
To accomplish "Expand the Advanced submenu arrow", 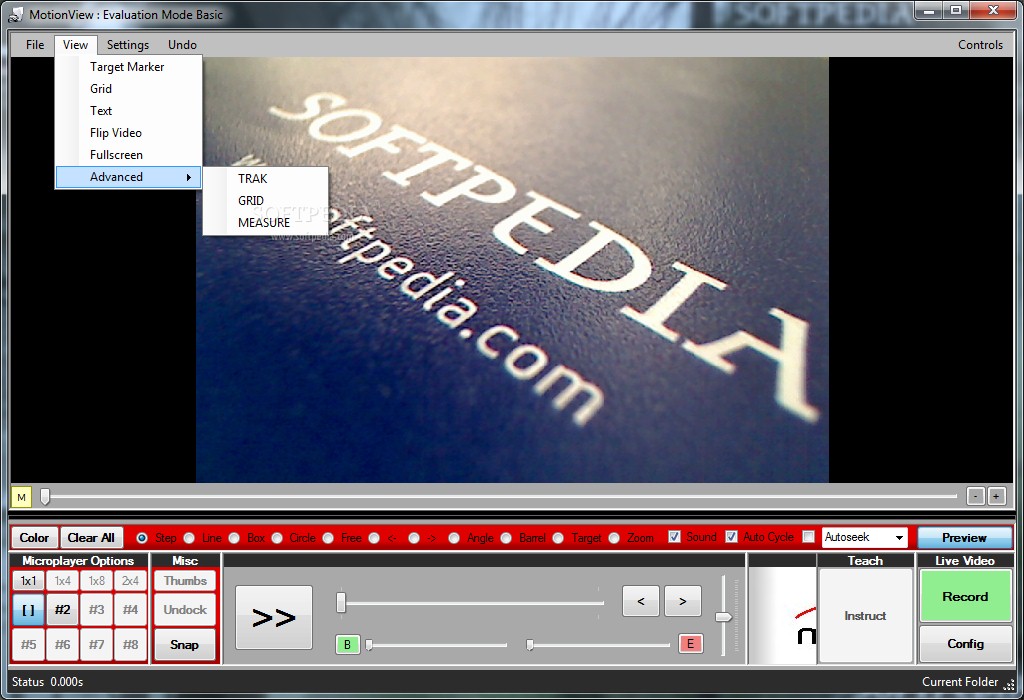I will click(189, 177).
